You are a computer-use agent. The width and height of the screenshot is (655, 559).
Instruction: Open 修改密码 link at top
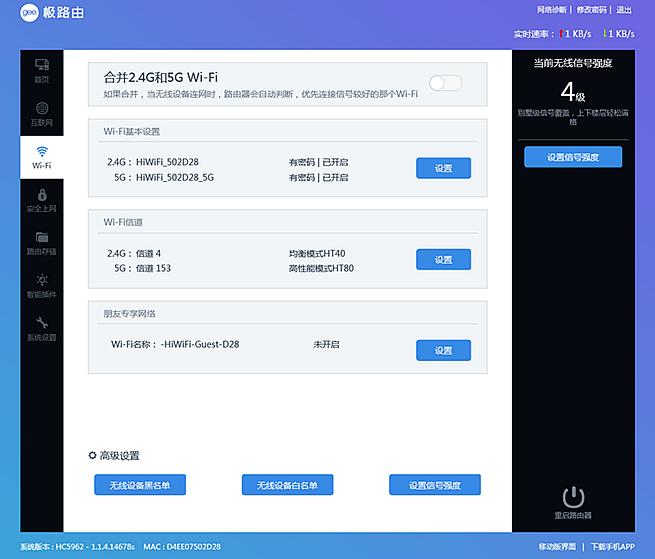point(591,10)
